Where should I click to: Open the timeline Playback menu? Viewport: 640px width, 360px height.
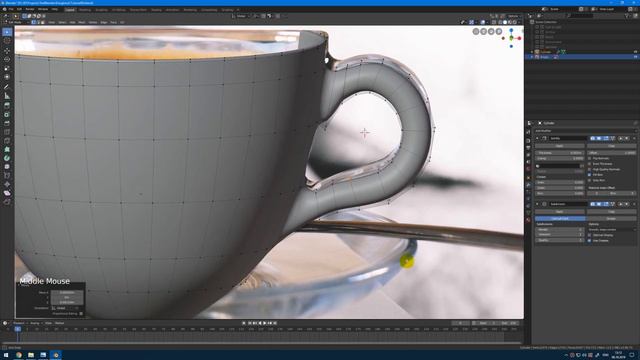coord(19,323)
